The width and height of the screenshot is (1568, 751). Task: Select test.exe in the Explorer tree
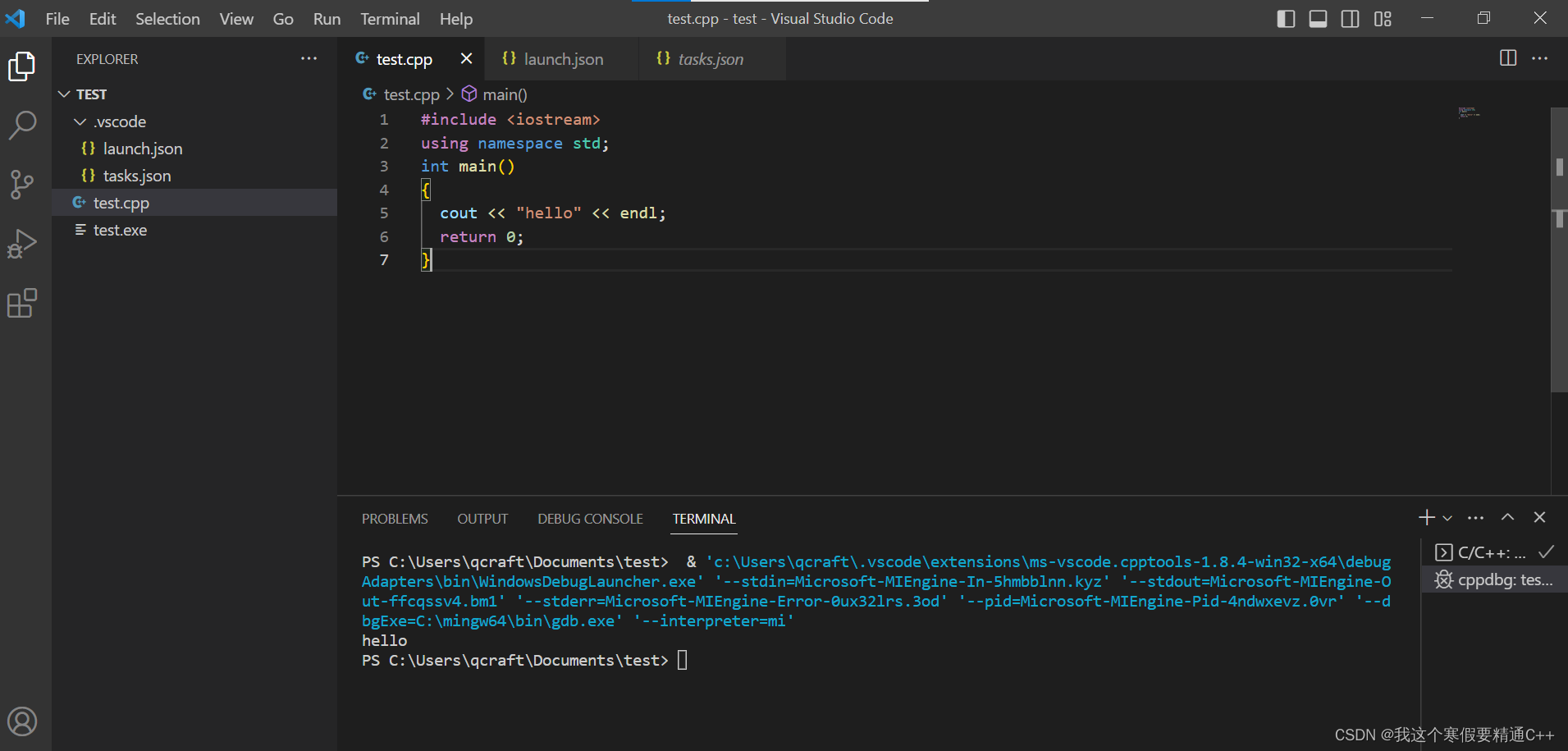tap(194, 230)
